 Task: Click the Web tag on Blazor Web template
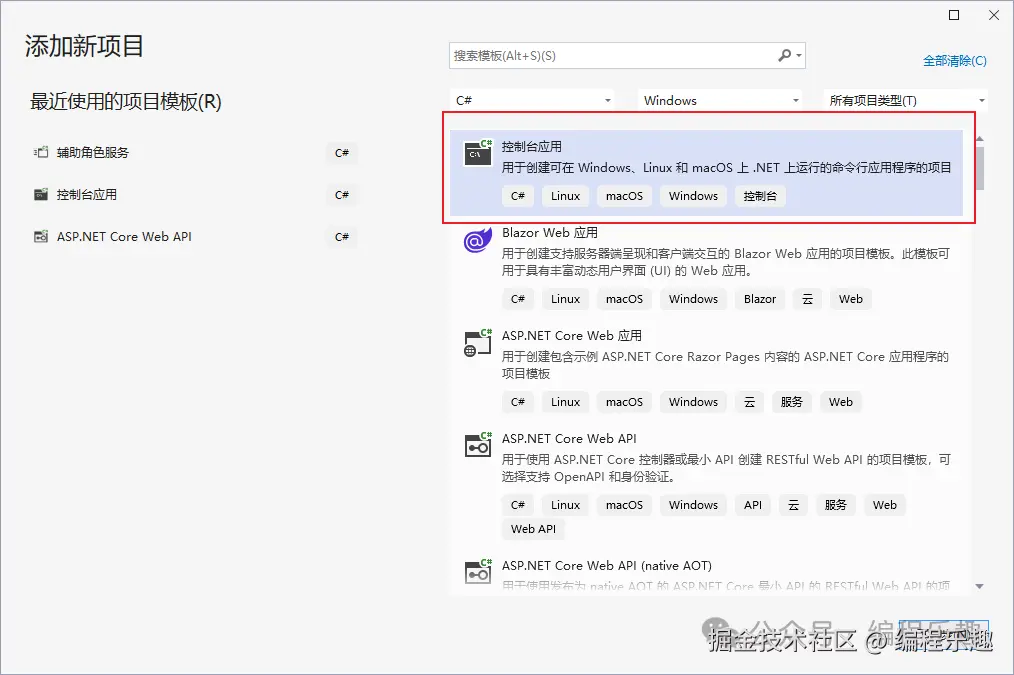click(x=850, y=299)
